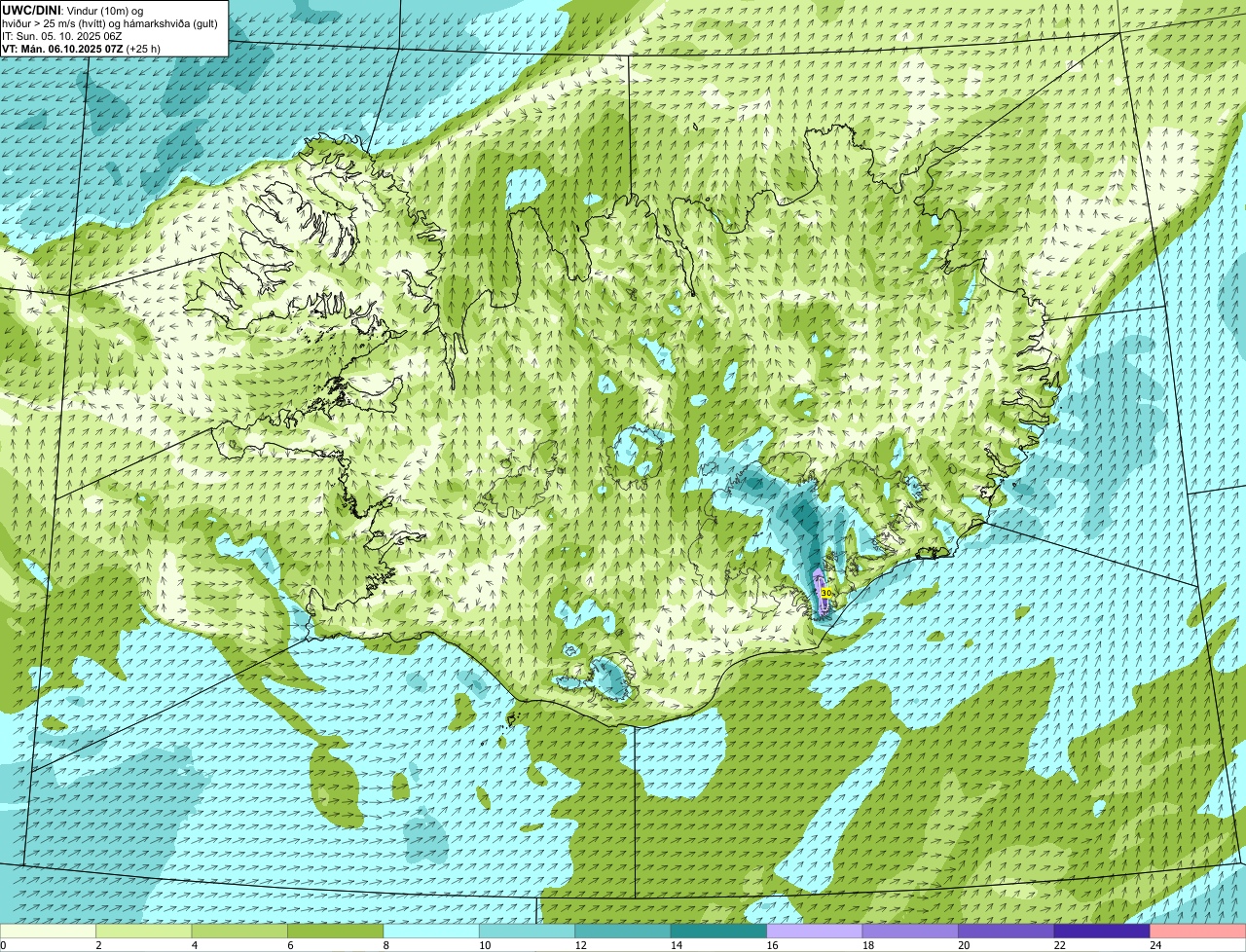Click the 18–20 m/s purple legend swatch
Image resolution: width=1246 pixels, height=952 pixels.
pyautogui.click(x=911, y=931)
